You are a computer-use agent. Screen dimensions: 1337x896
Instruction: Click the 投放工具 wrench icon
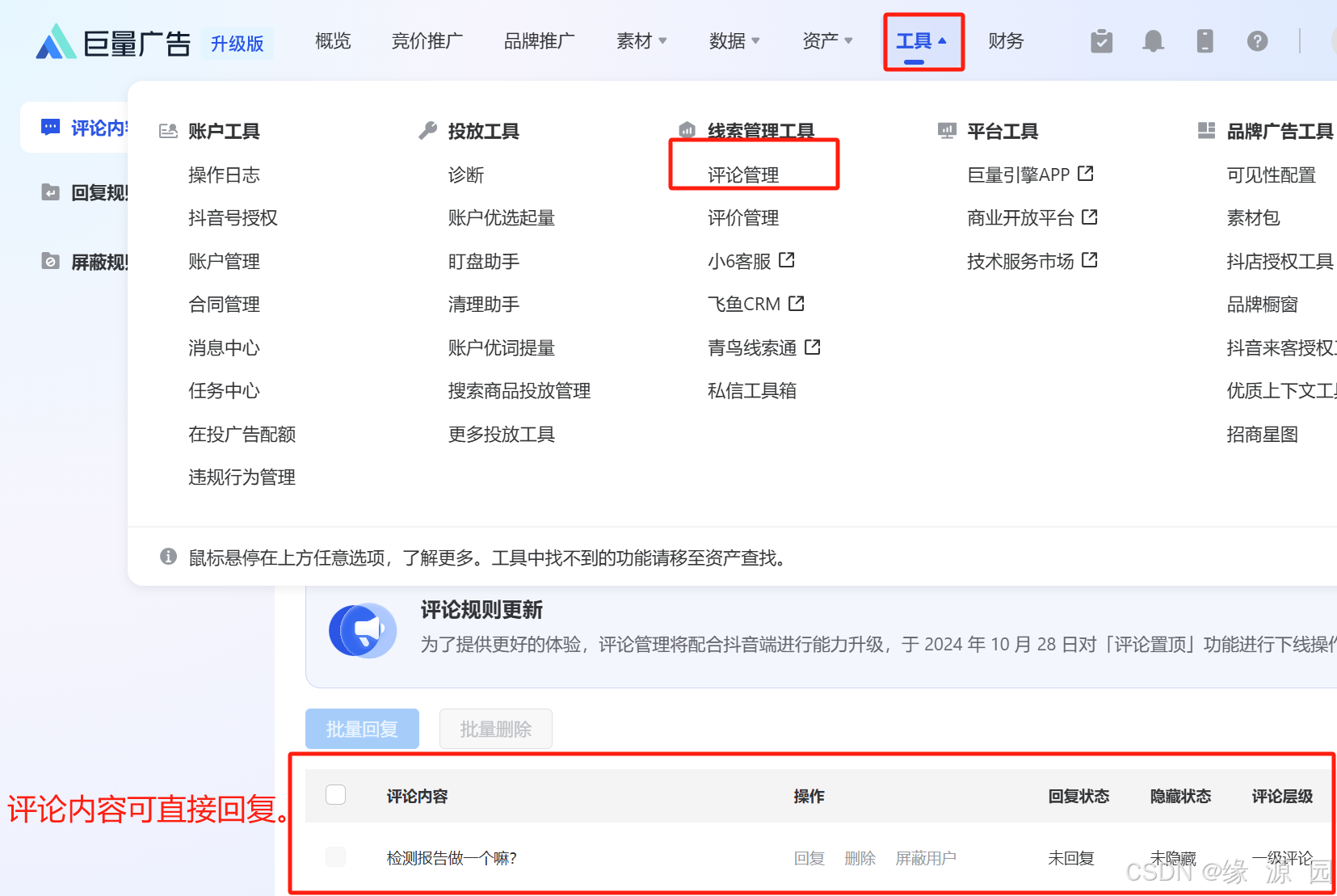coord(428,131)
